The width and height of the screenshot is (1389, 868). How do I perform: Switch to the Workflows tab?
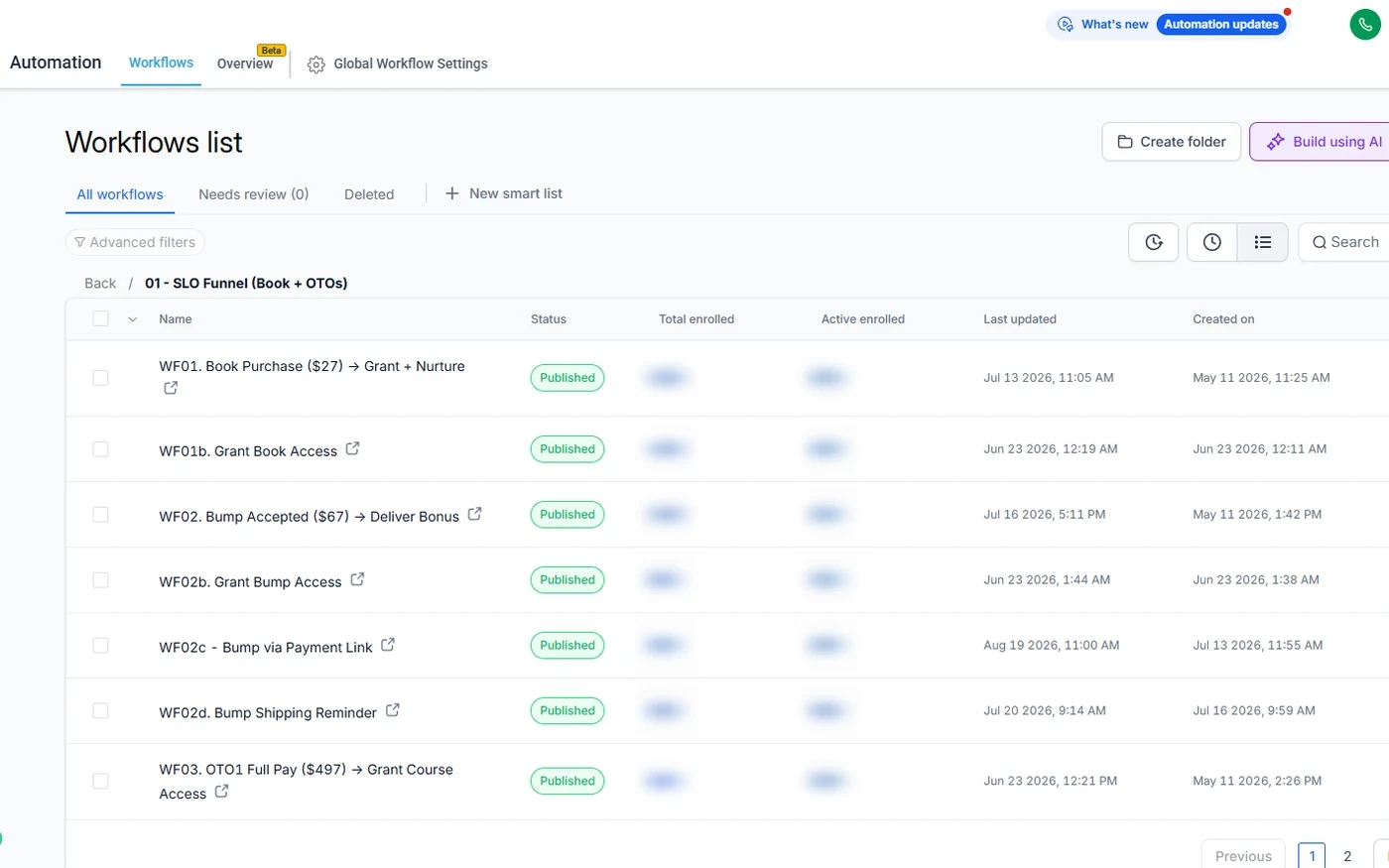pyautogui.click(x=161, y=63)
